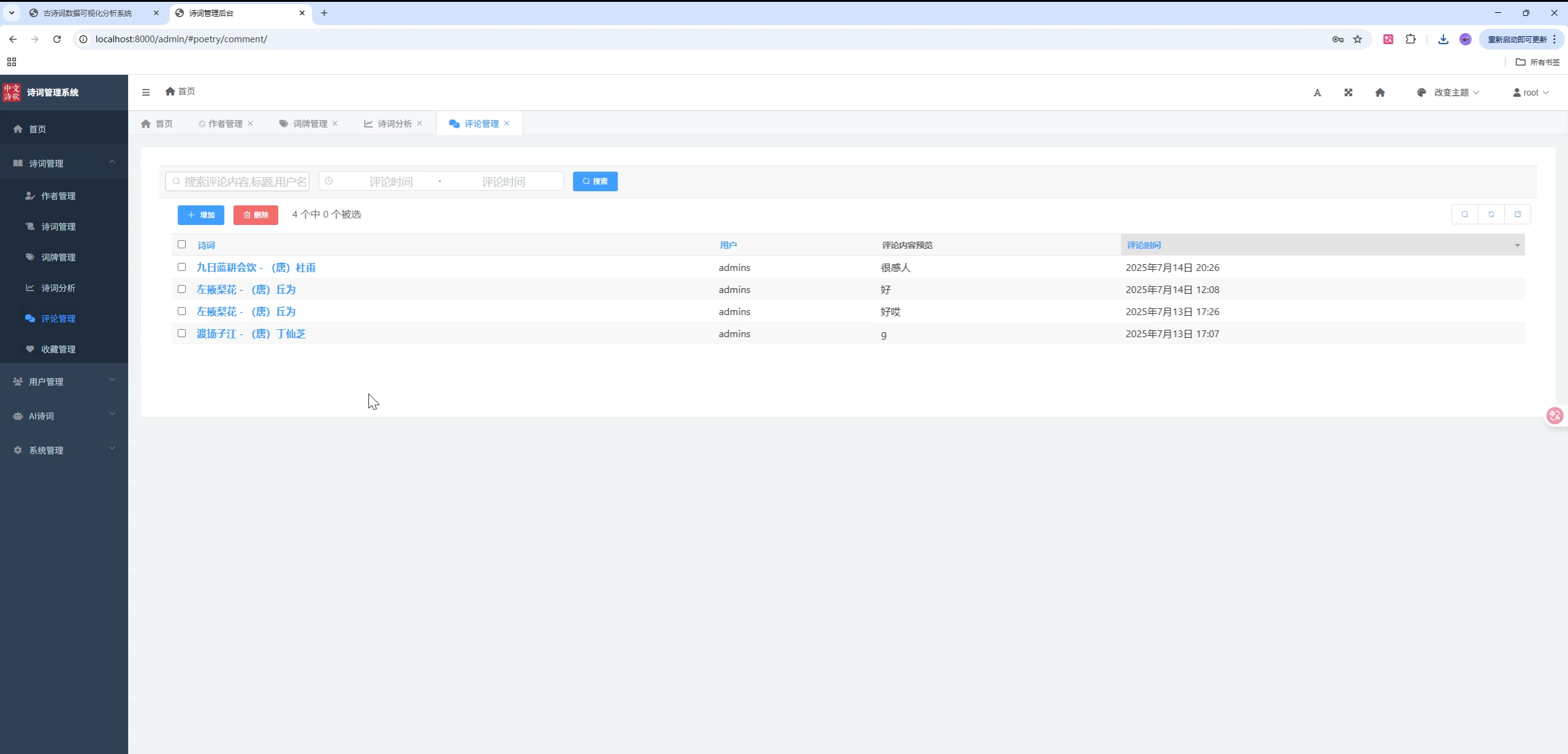Viewport: 1568px width, 754px height.
Task: Open the root user dropdown menu
Action: pos(1531,93)
